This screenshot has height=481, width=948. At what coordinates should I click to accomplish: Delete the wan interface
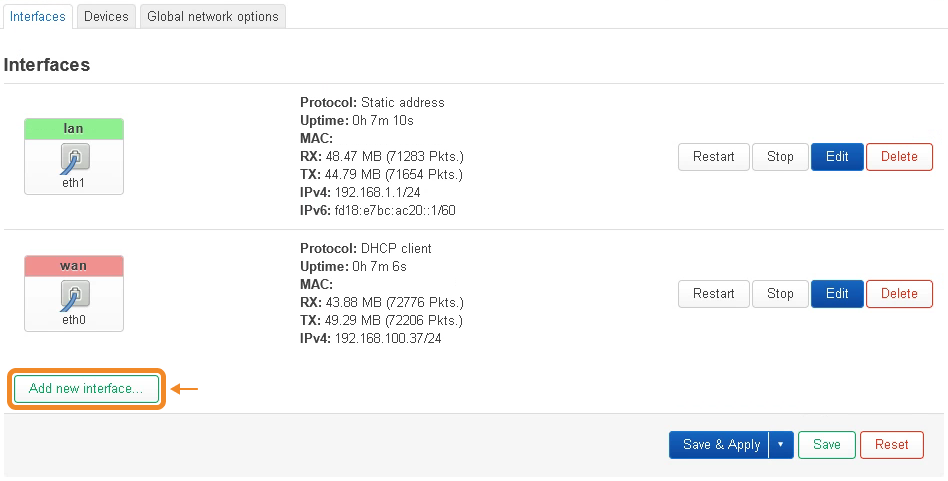(x=899, y=294)
